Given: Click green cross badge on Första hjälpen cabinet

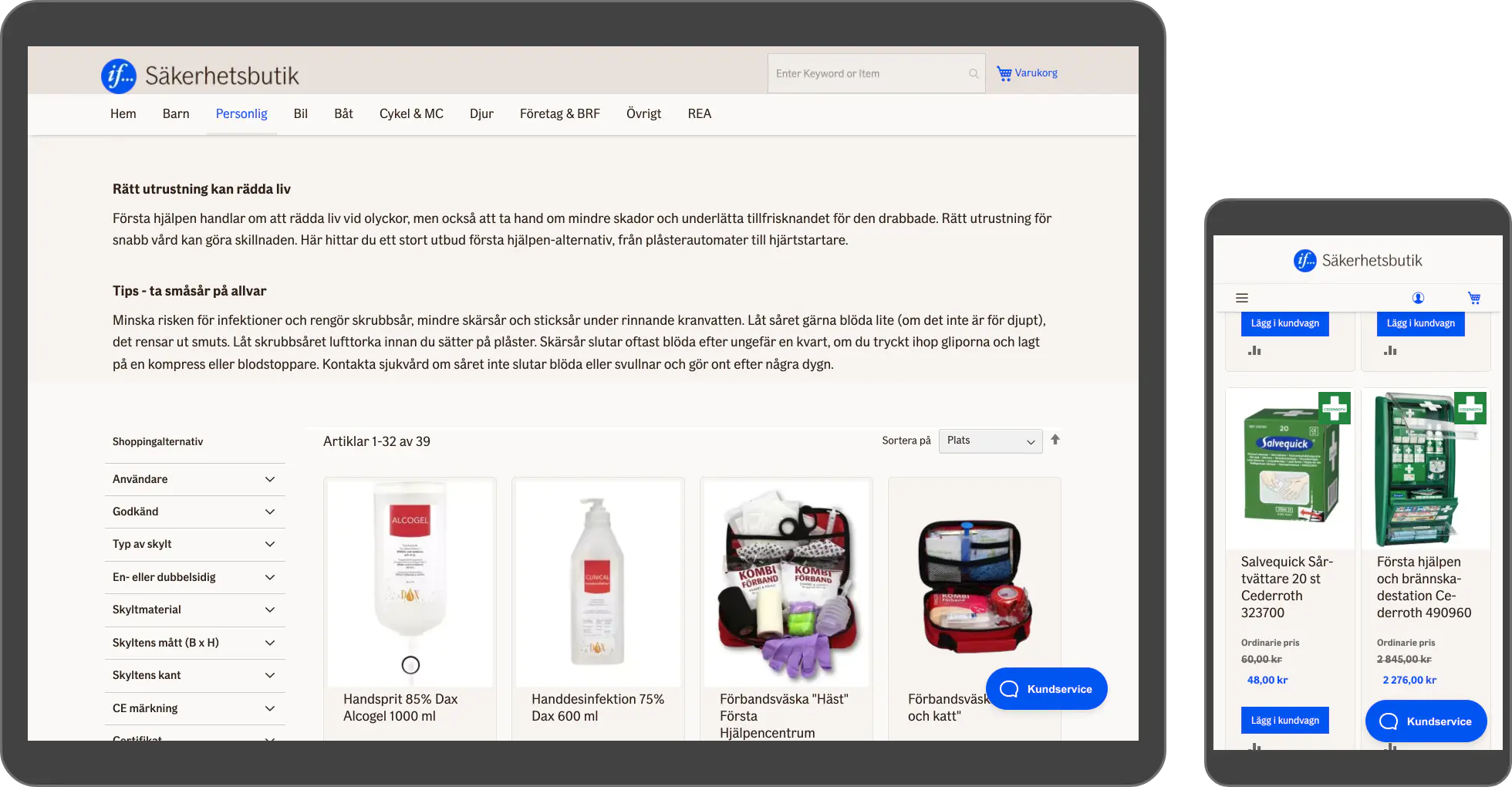Looking at the screenshot, I should (1470, 408).
